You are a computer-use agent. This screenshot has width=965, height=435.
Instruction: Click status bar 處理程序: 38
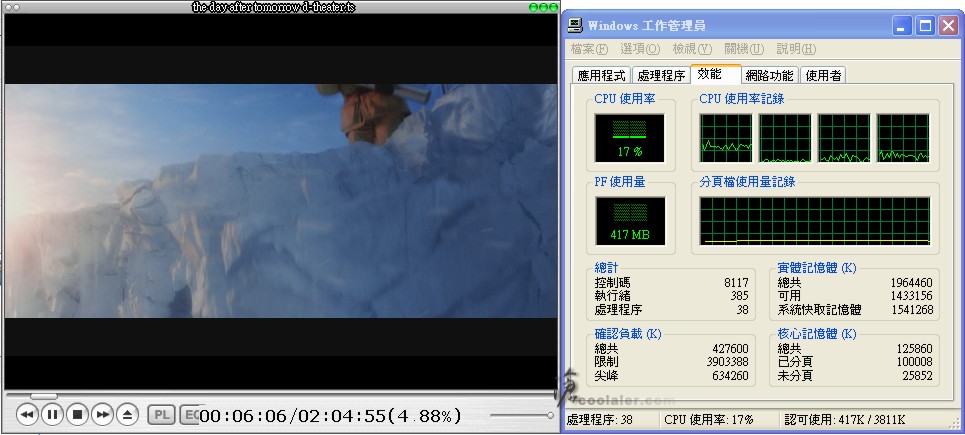point(599,420)
